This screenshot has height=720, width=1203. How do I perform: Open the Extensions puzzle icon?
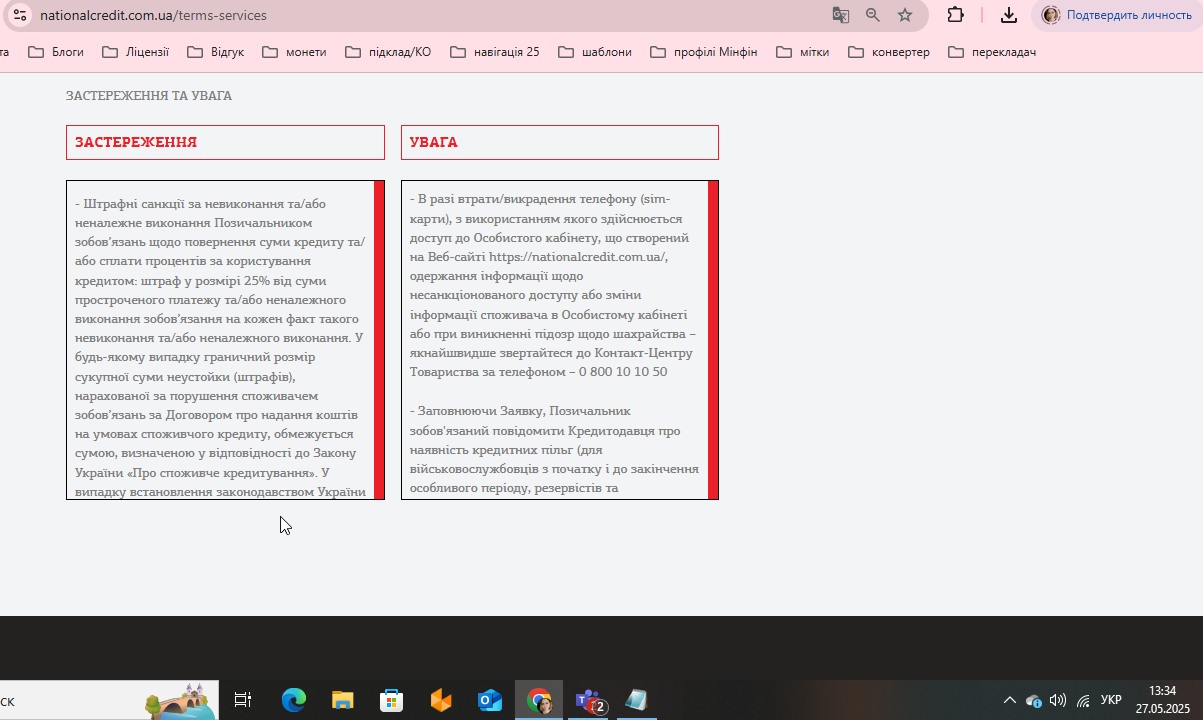pyautogui.click(x=956, y=15)
